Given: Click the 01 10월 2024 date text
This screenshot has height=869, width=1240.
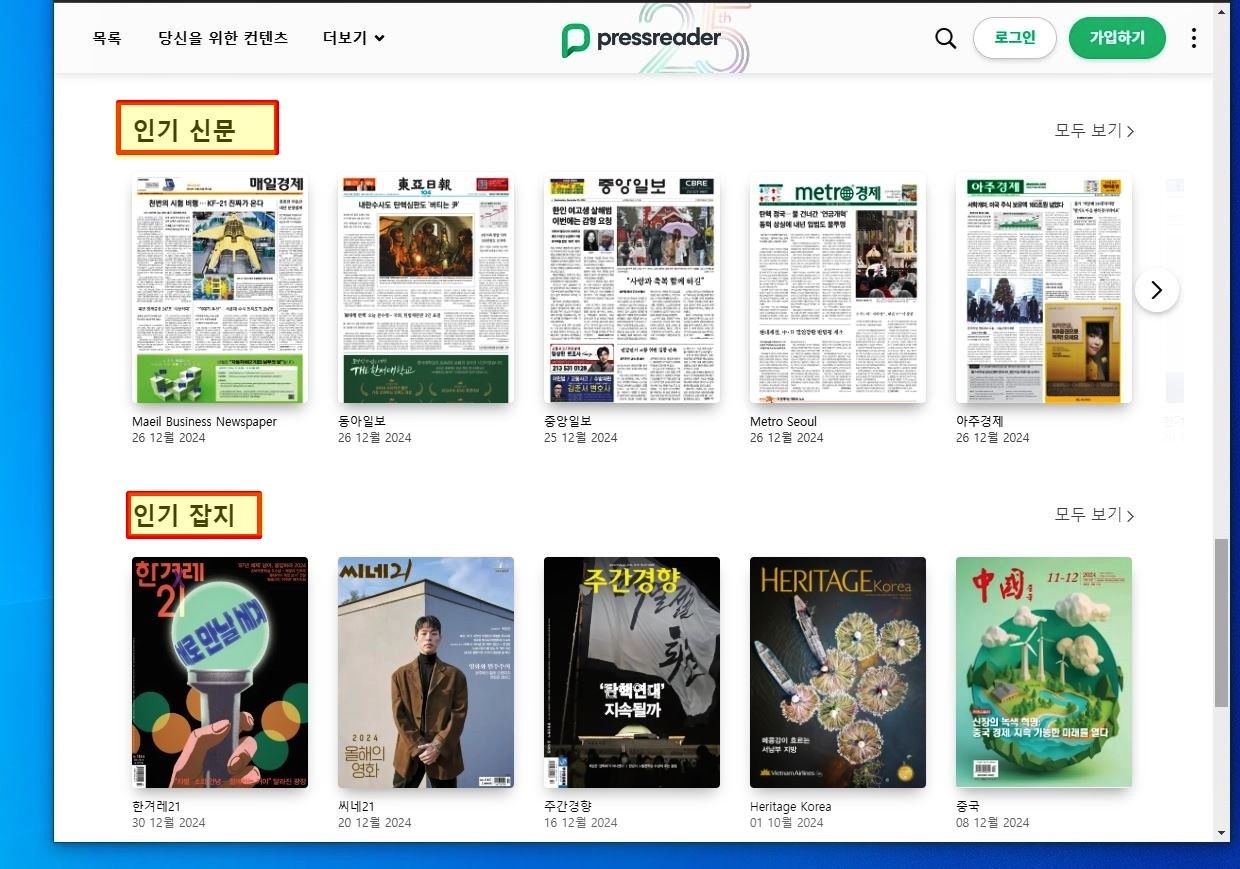Looking at the screenshot, I should coord(787,823).
